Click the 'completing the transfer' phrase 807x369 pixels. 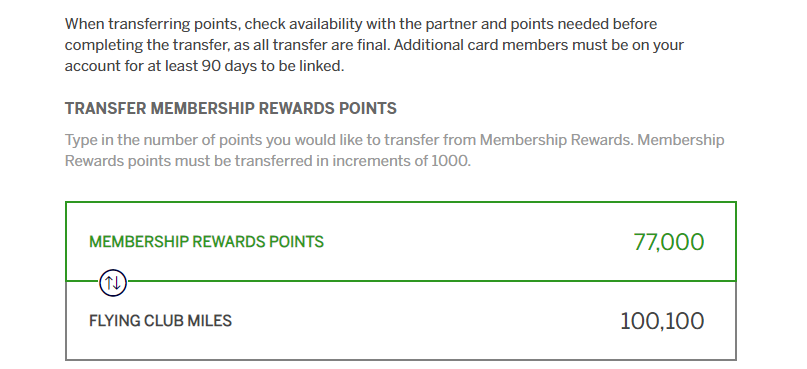click(x=147, y=45)
